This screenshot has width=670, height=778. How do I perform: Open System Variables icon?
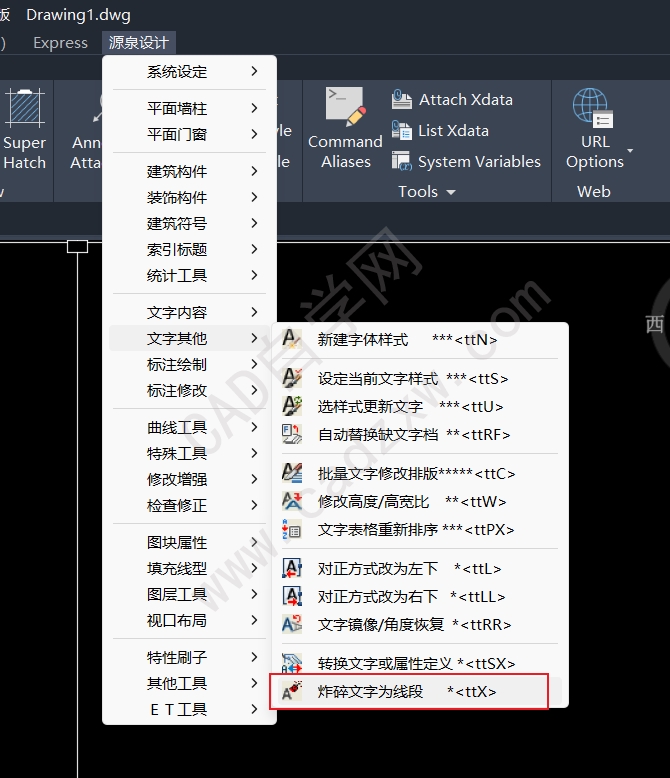(x=402, y=161)
